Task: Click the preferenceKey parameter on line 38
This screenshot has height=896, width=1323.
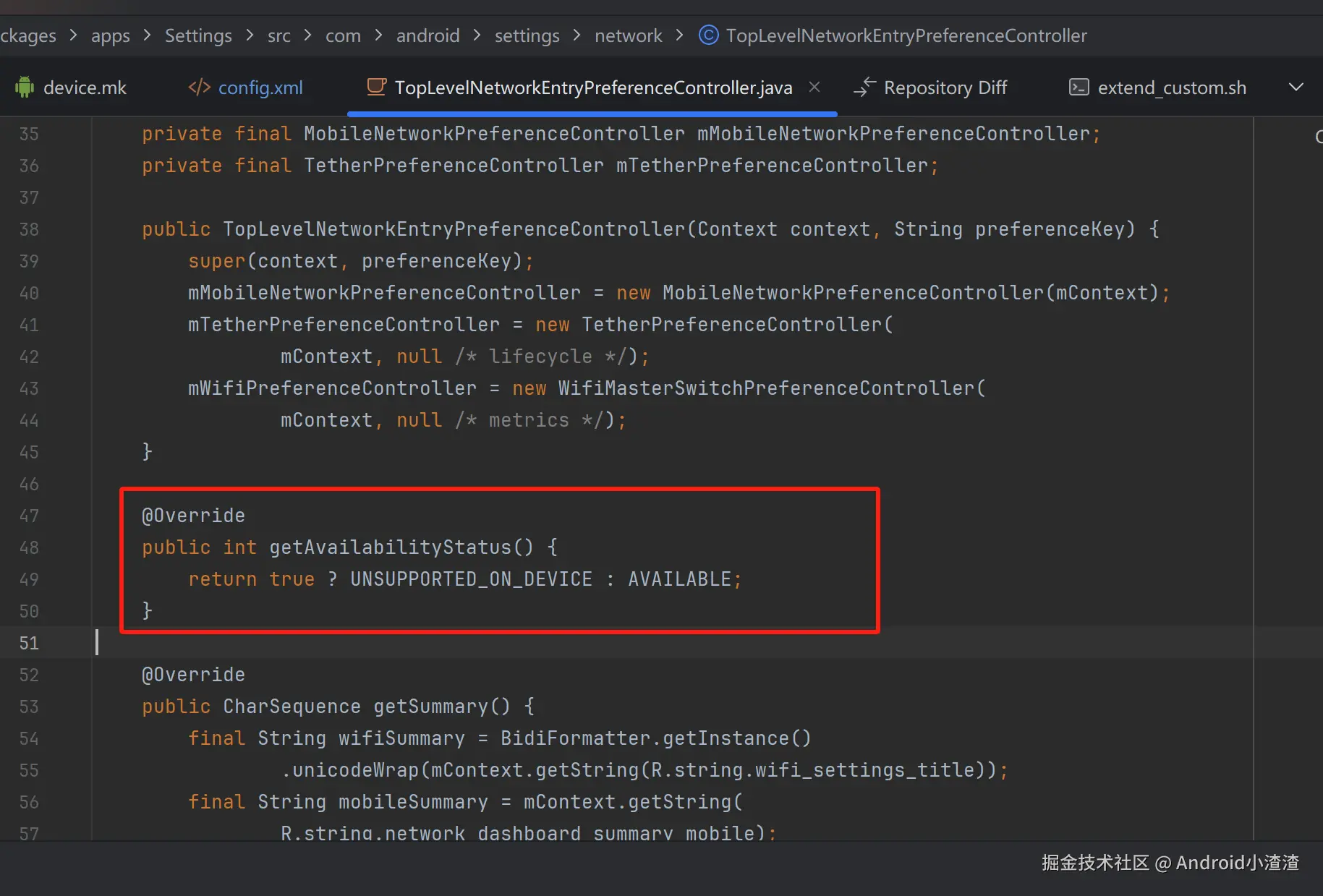Action: click(1050, 229)
